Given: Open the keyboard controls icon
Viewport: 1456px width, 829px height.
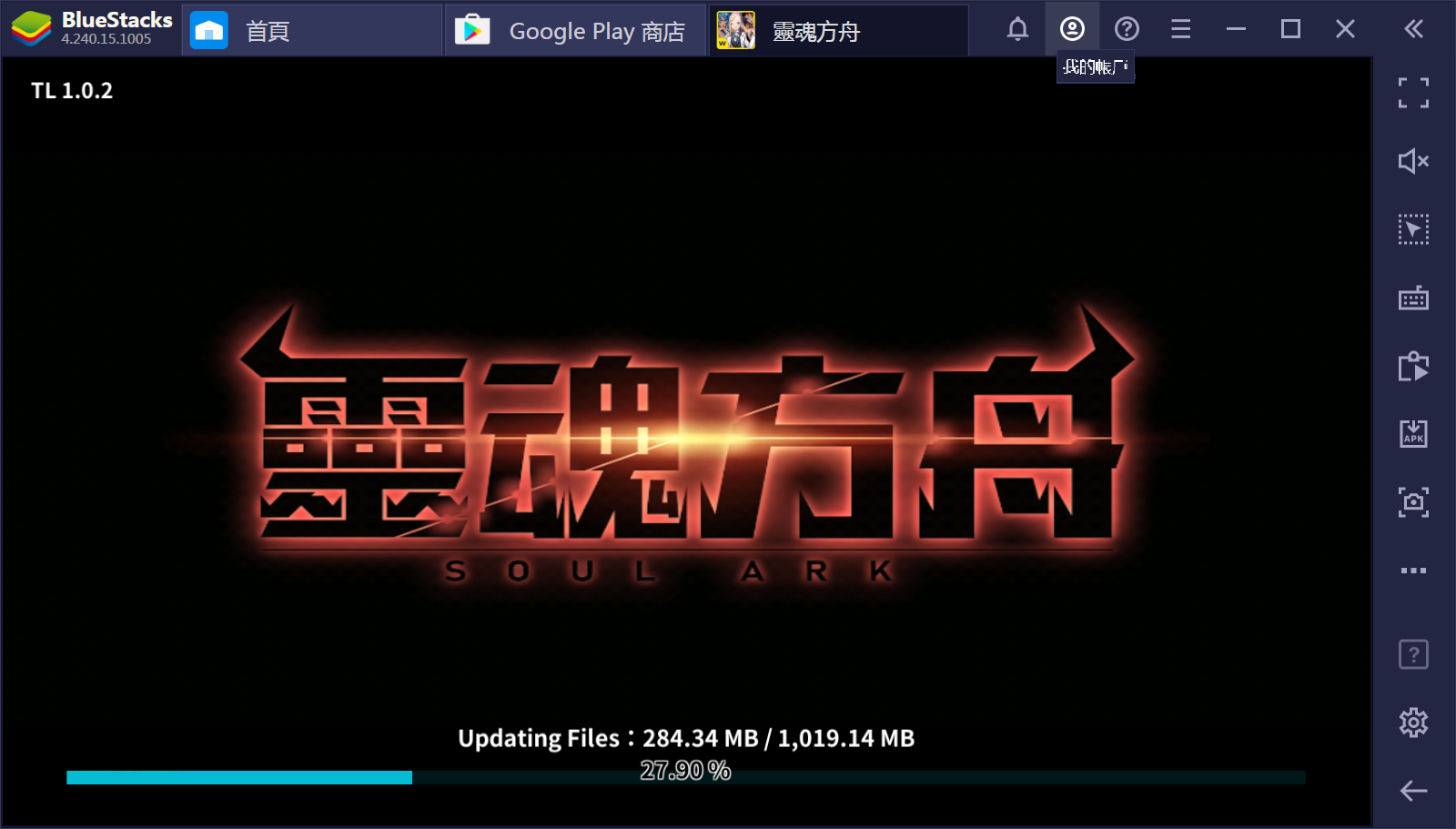Looking at the screenshot, I should 1413,298.
